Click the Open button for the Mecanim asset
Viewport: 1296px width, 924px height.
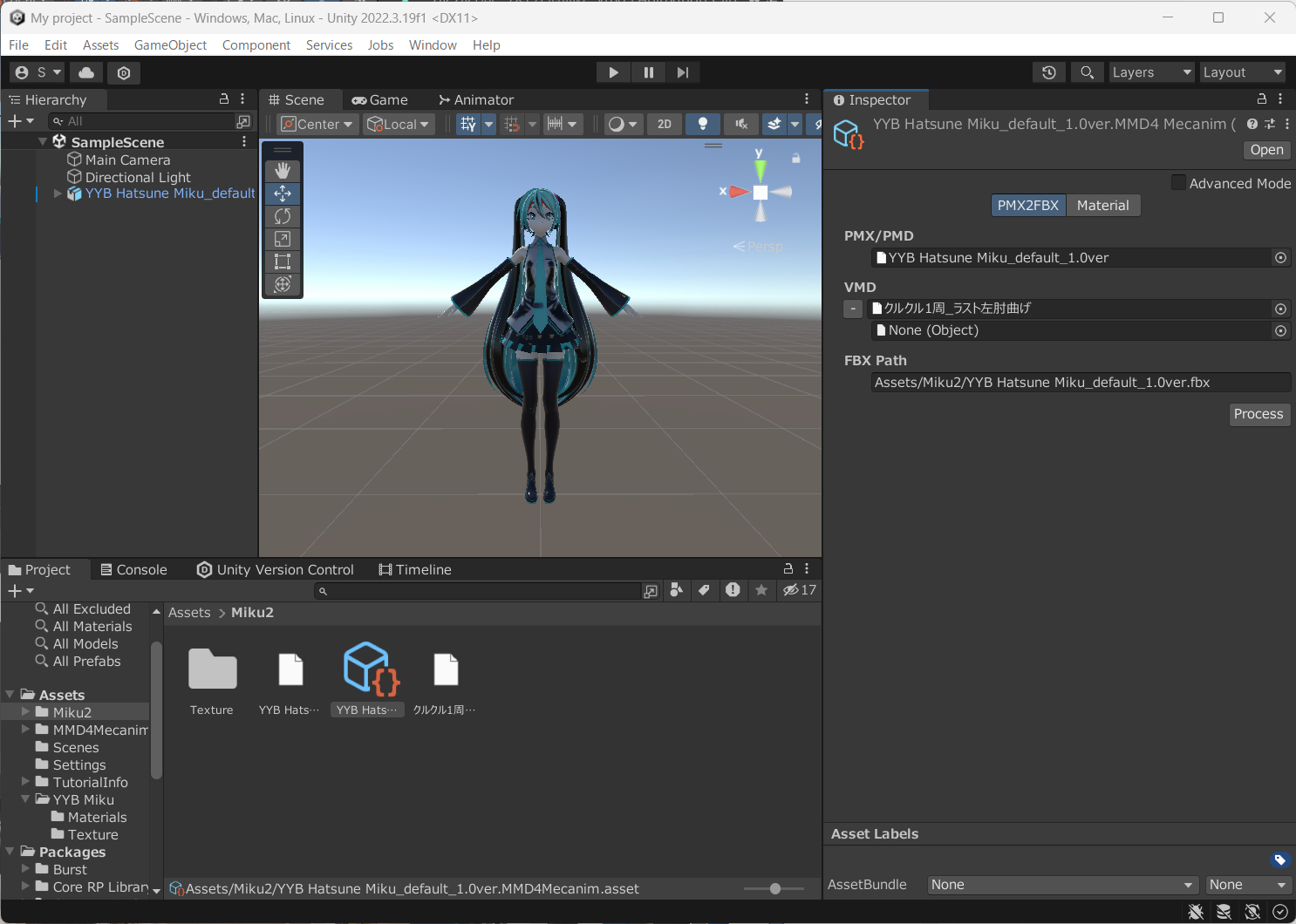pyautogui.click(x=1265, y=149)
